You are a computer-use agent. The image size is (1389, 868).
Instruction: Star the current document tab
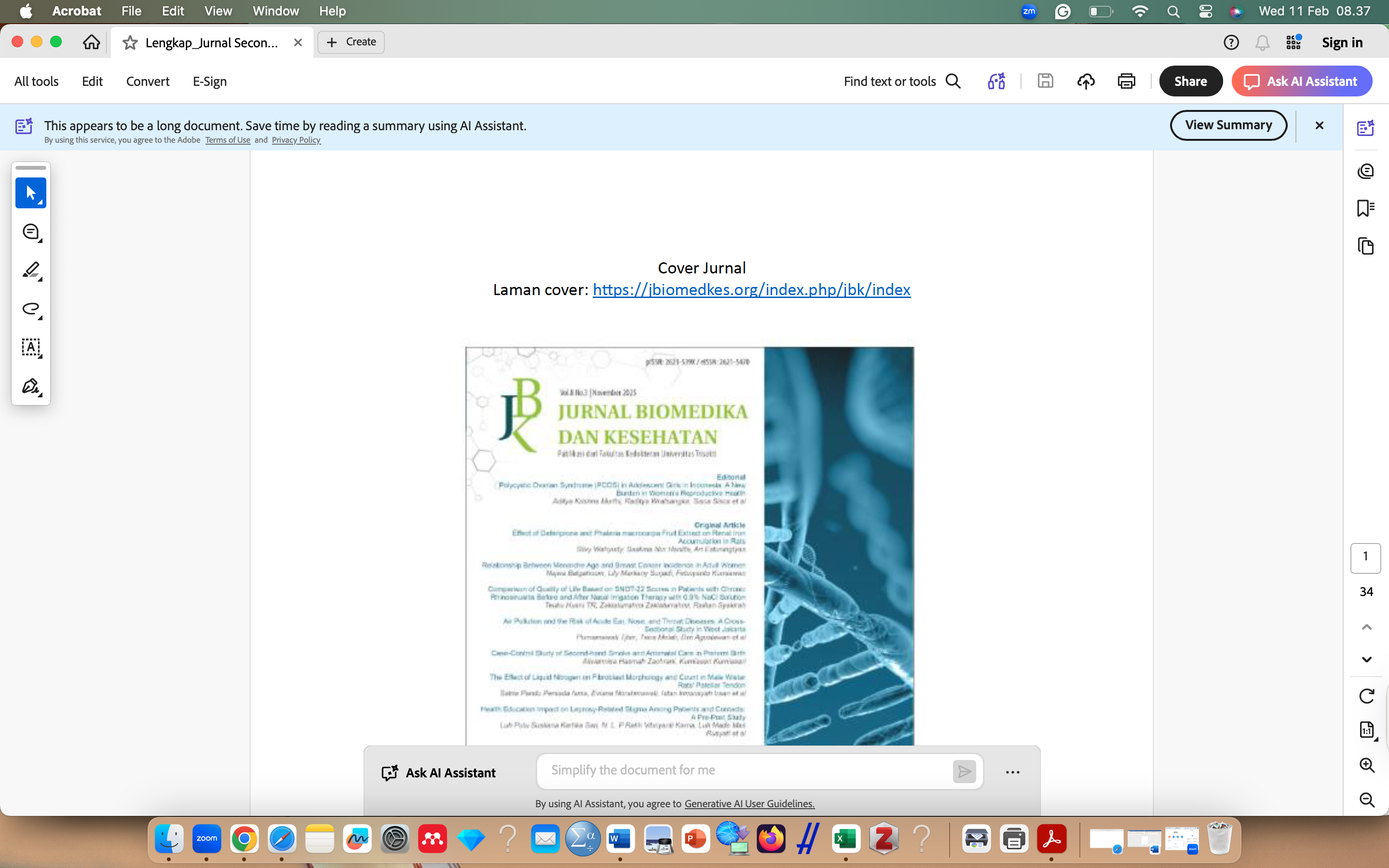(x=130, y=42)
